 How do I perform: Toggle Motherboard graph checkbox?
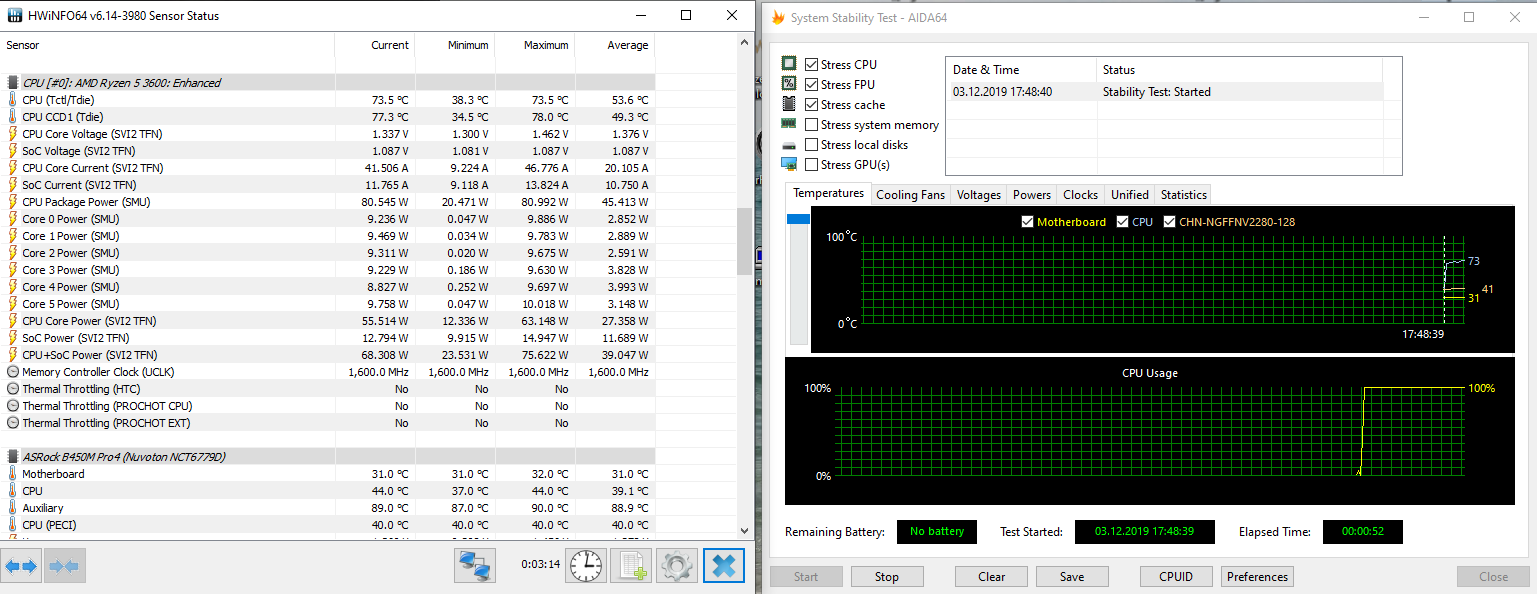click(x=1027, y=222)
